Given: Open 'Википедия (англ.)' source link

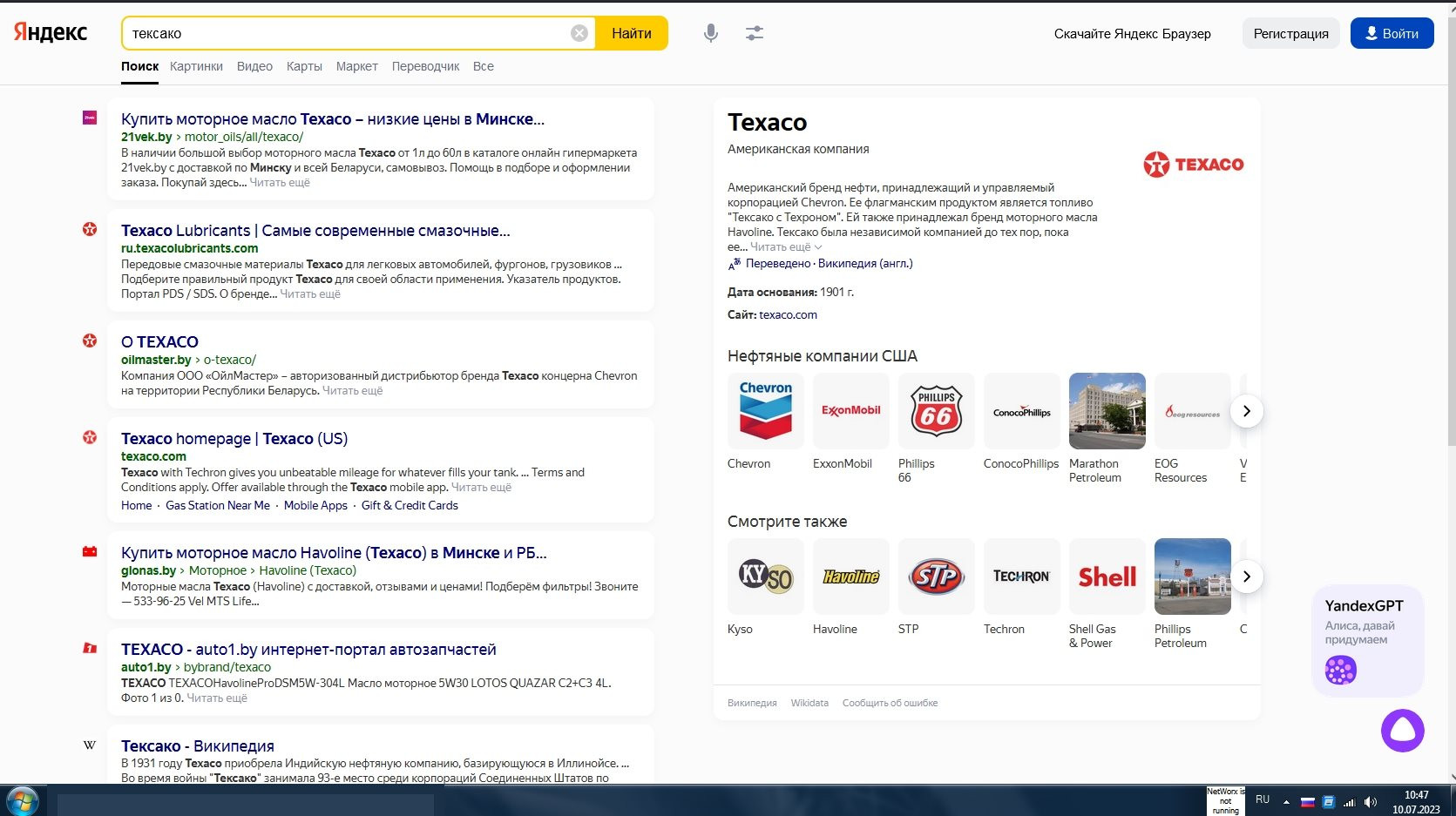Looking at the screenshot, I should click(x=865, y=263).
